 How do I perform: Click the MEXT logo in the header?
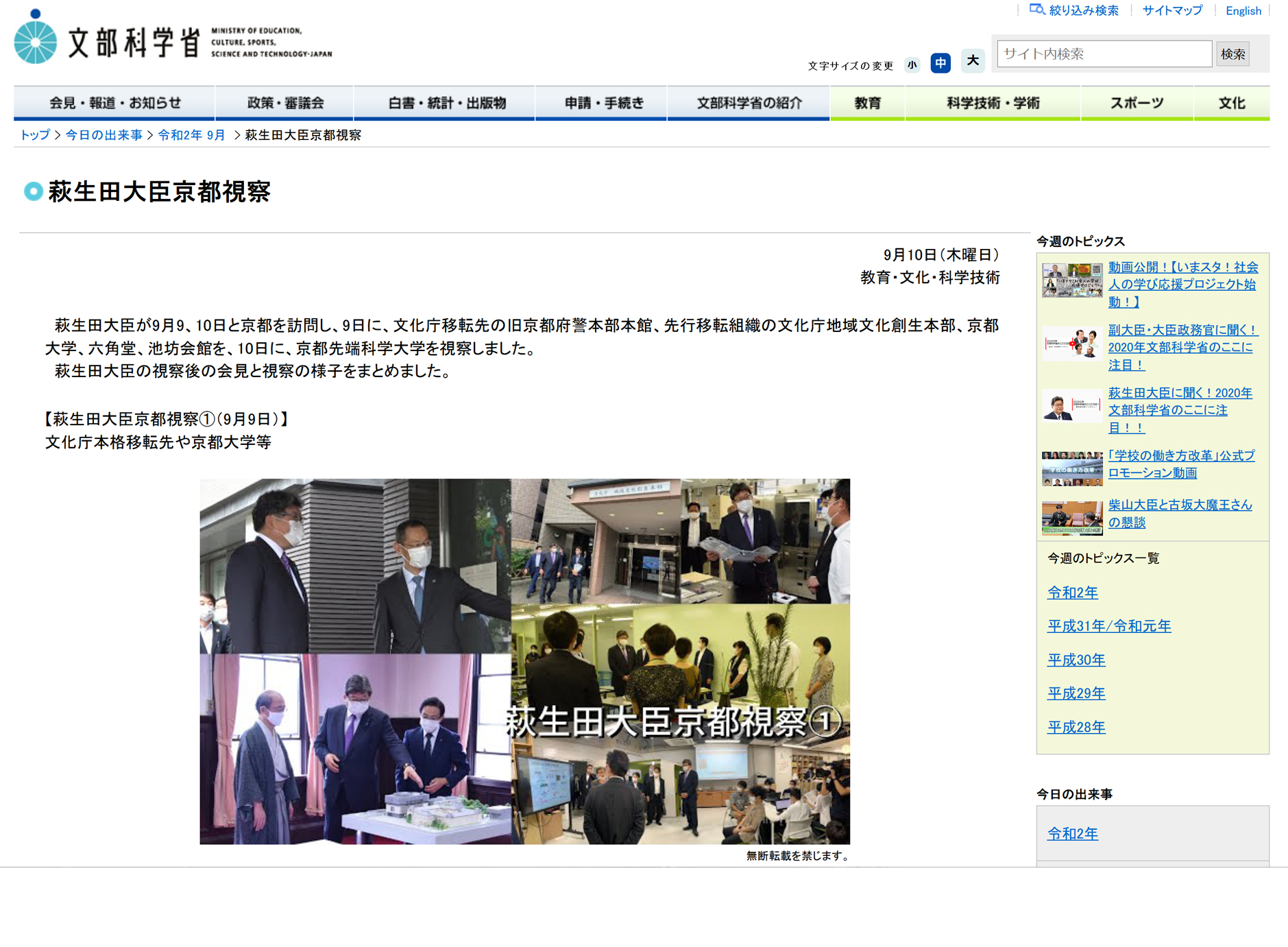click(173, 38)
